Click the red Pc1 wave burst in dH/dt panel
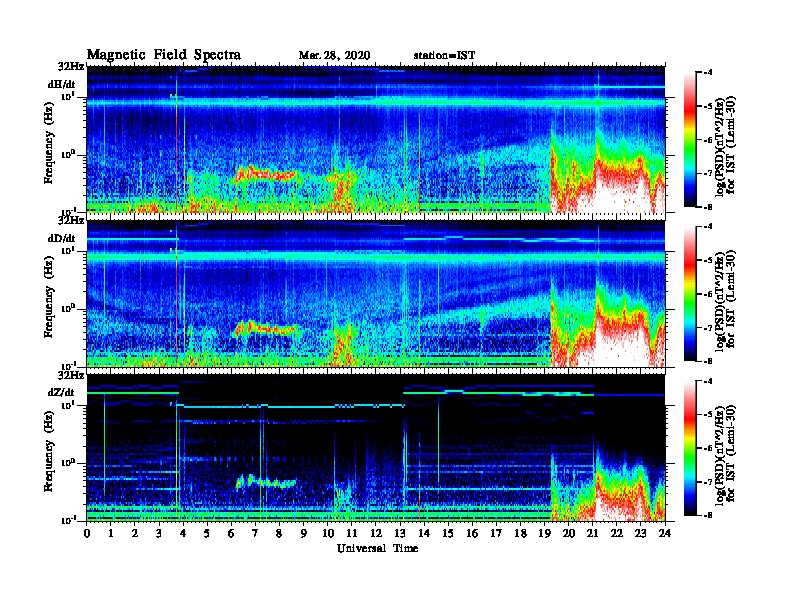 (x=265, y=174)
